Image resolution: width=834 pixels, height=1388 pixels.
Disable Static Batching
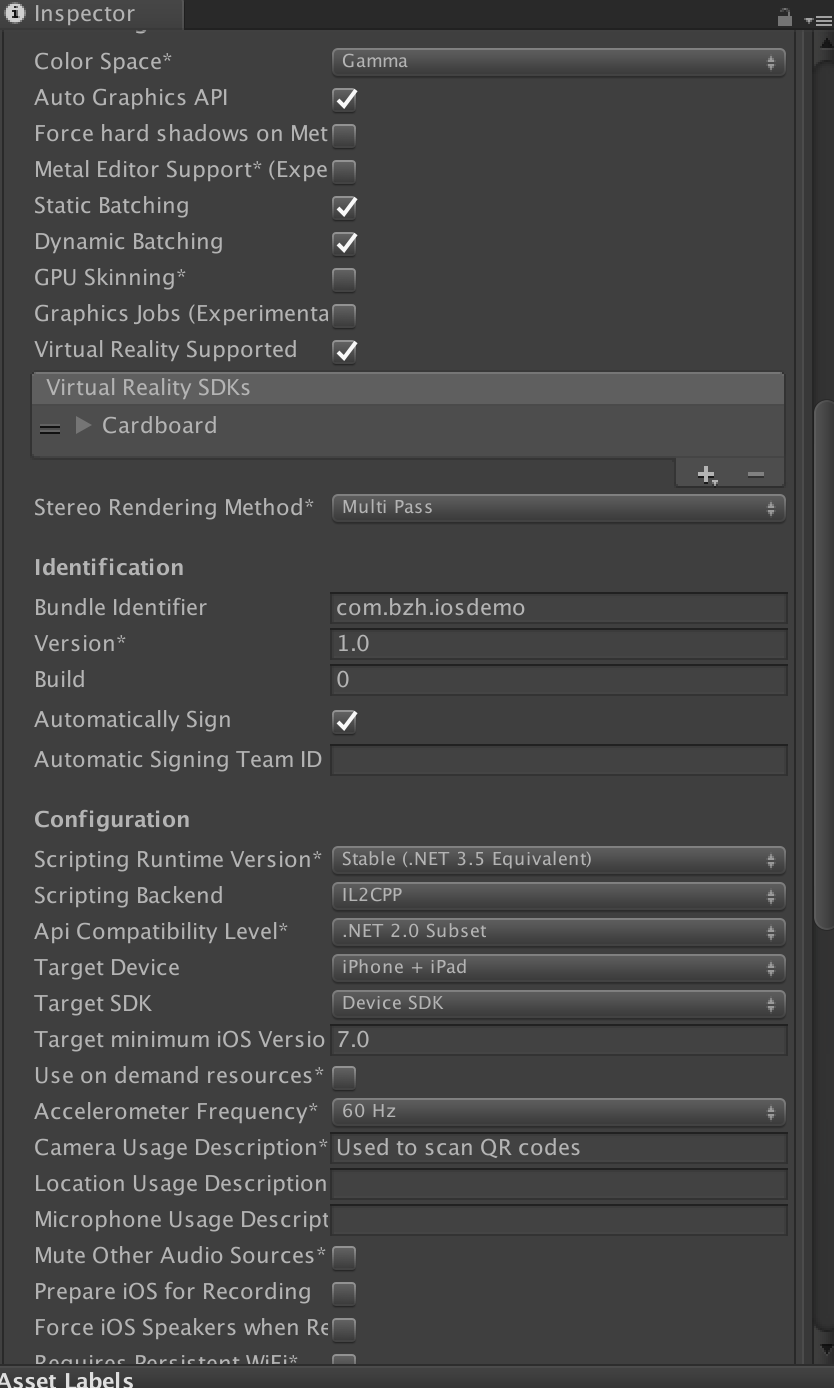click(x=344, y=207)
